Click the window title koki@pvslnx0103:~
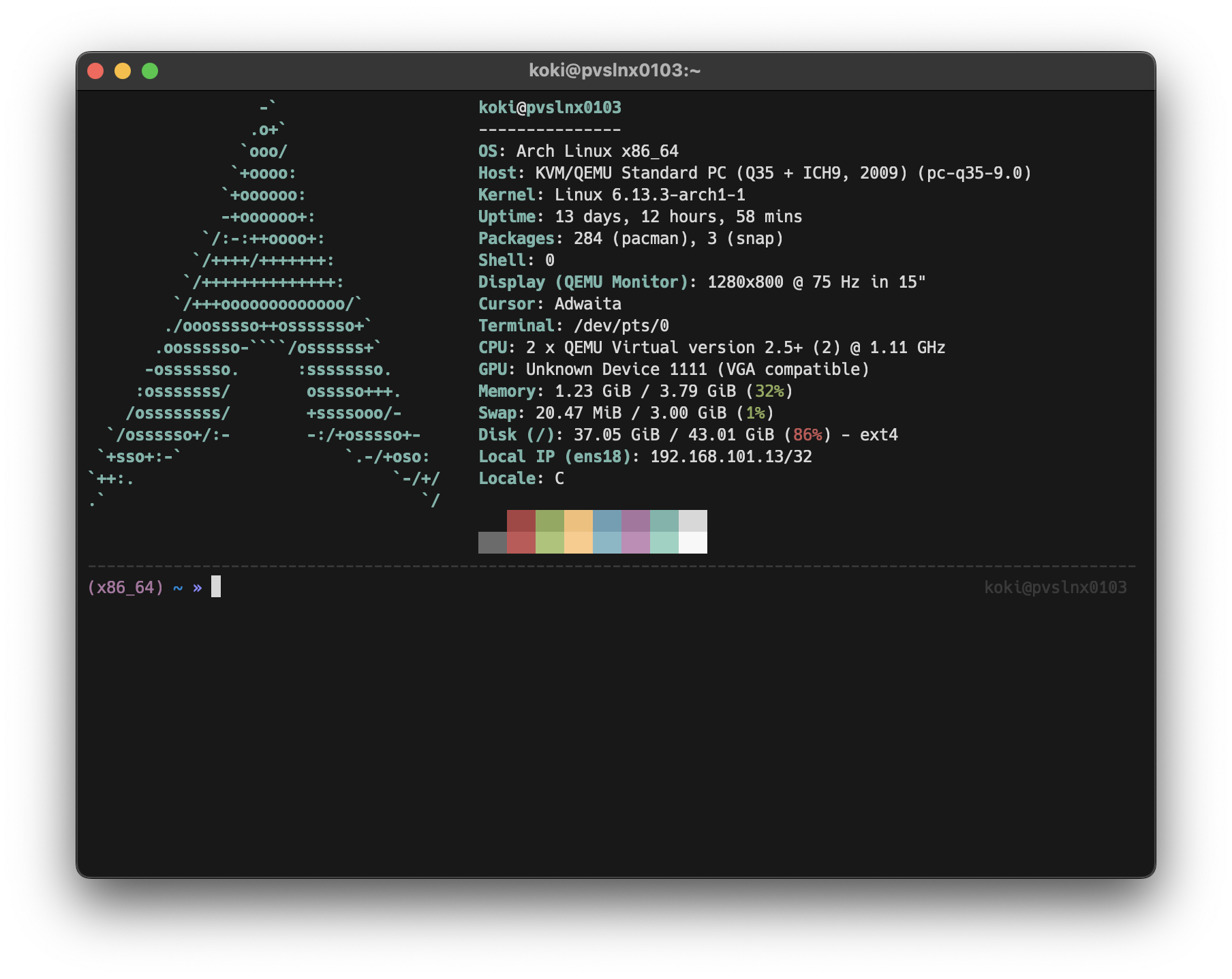The width and height of the screenshot is (1232, 979). coord(615,69)
